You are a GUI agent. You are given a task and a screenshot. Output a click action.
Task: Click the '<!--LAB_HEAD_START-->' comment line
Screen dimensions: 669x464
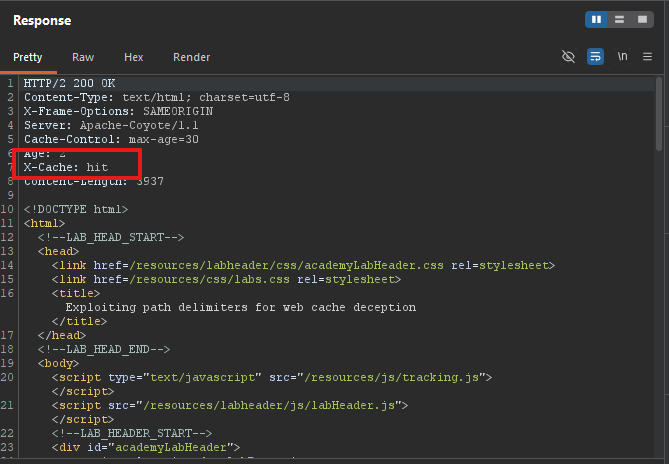[111, 237]
